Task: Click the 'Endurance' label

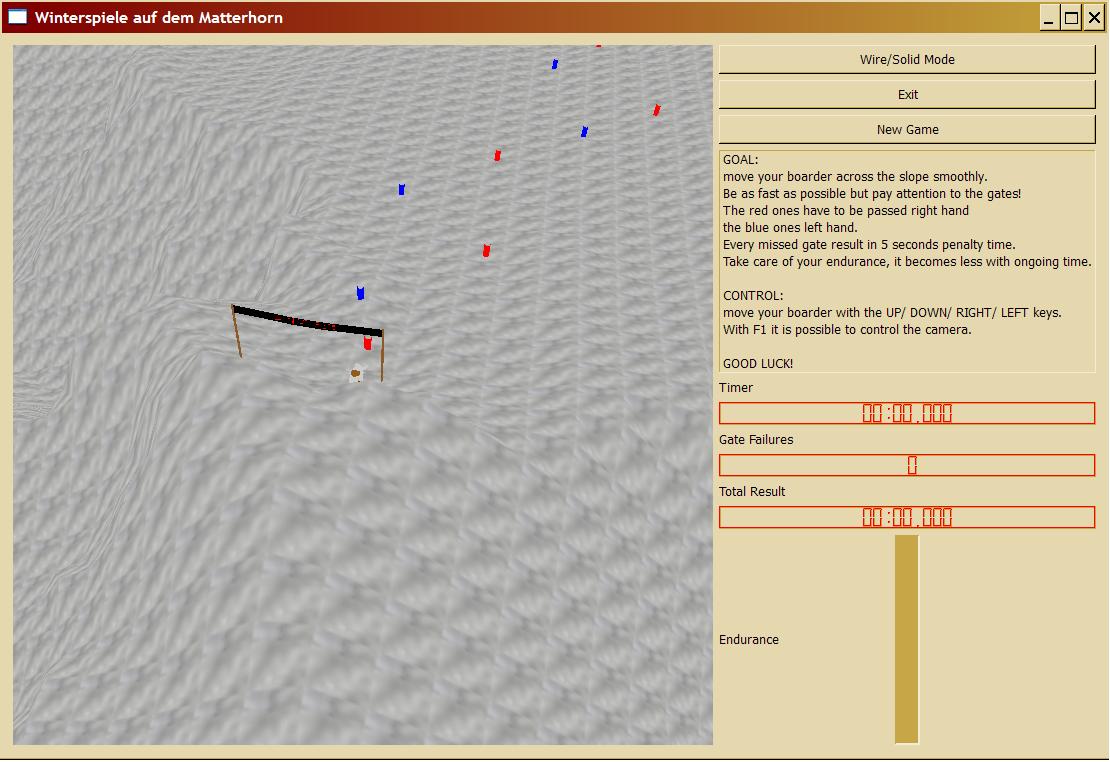Action: (x=749, y=639)
